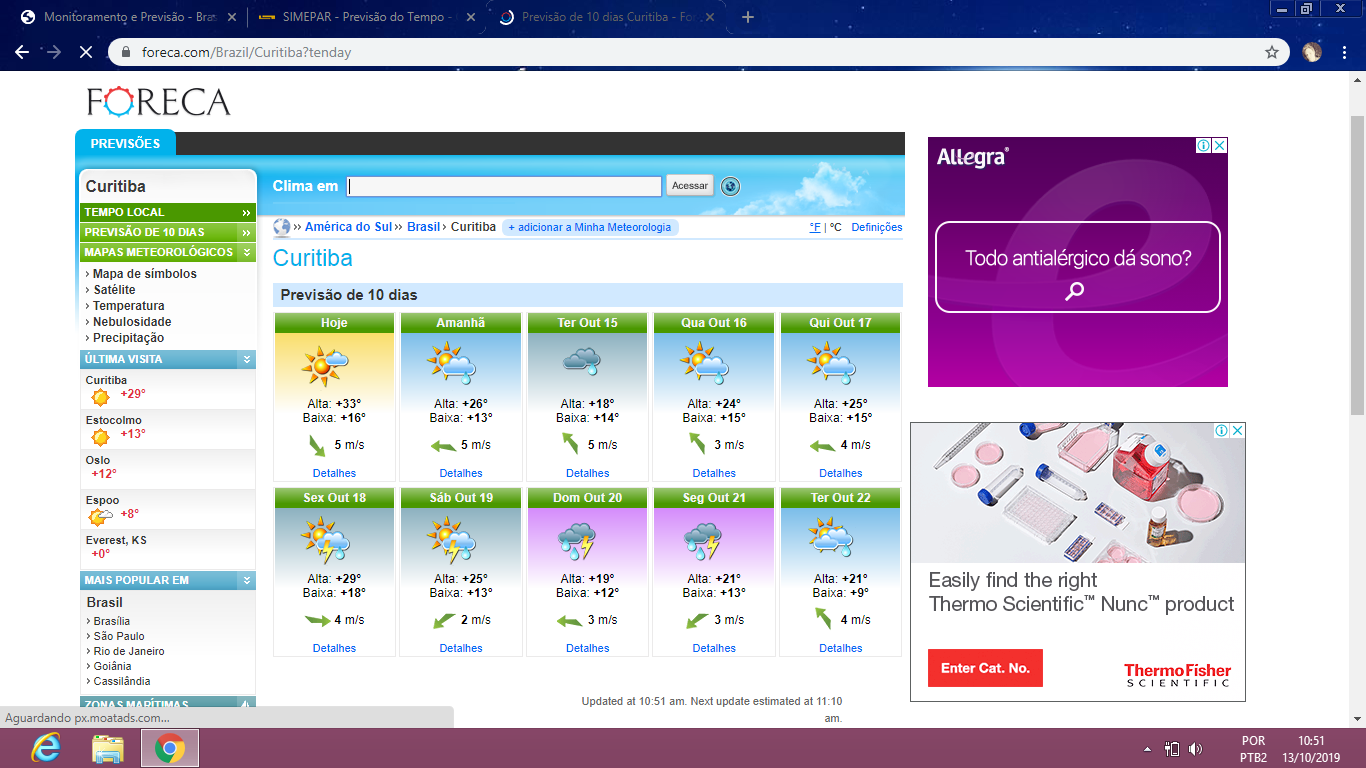Open the São Paulo forecast link
Screen dimensions: 1366x768
click(119, 636)
